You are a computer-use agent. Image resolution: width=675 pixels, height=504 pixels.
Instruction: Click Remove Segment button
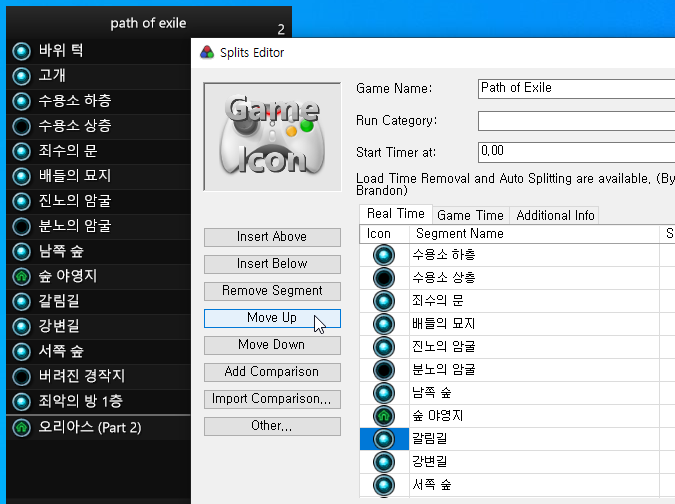272,291
